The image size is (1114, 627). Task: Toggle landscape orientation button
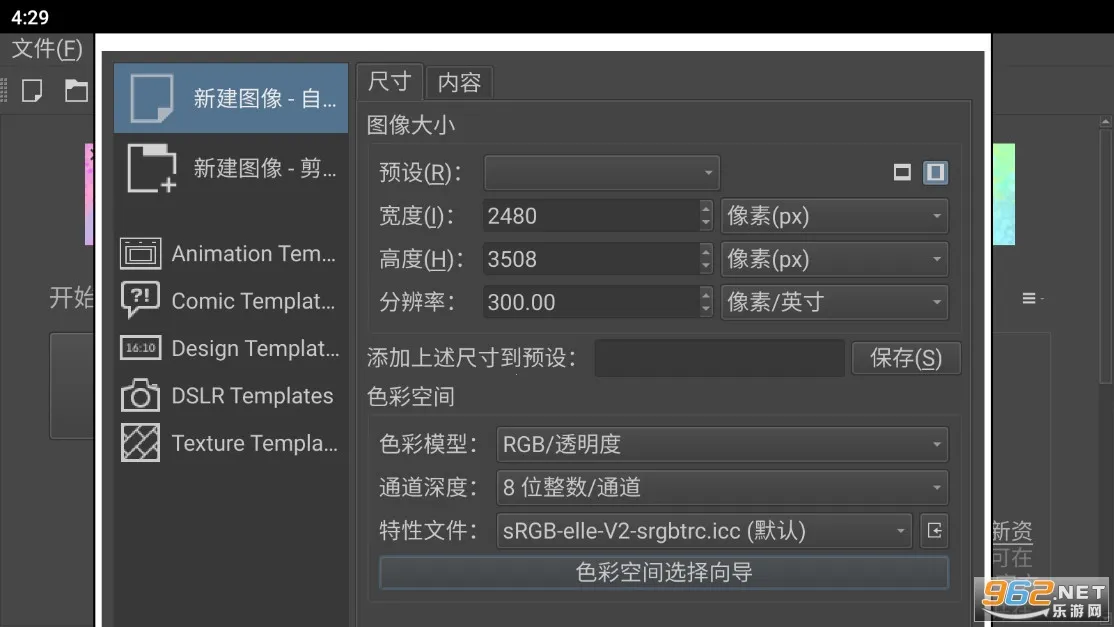pyautogui.click(x=902, y=173)
